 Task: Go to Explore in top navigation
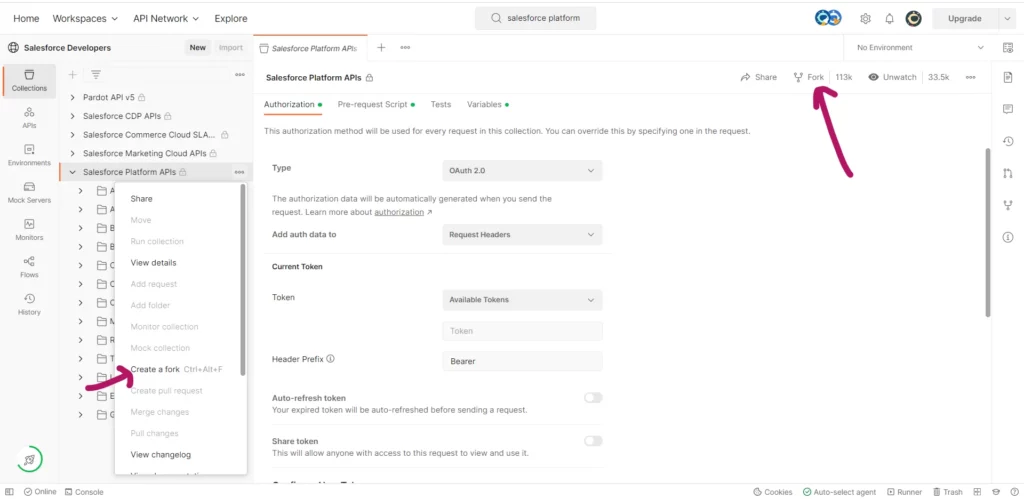[x=231, y=18]
